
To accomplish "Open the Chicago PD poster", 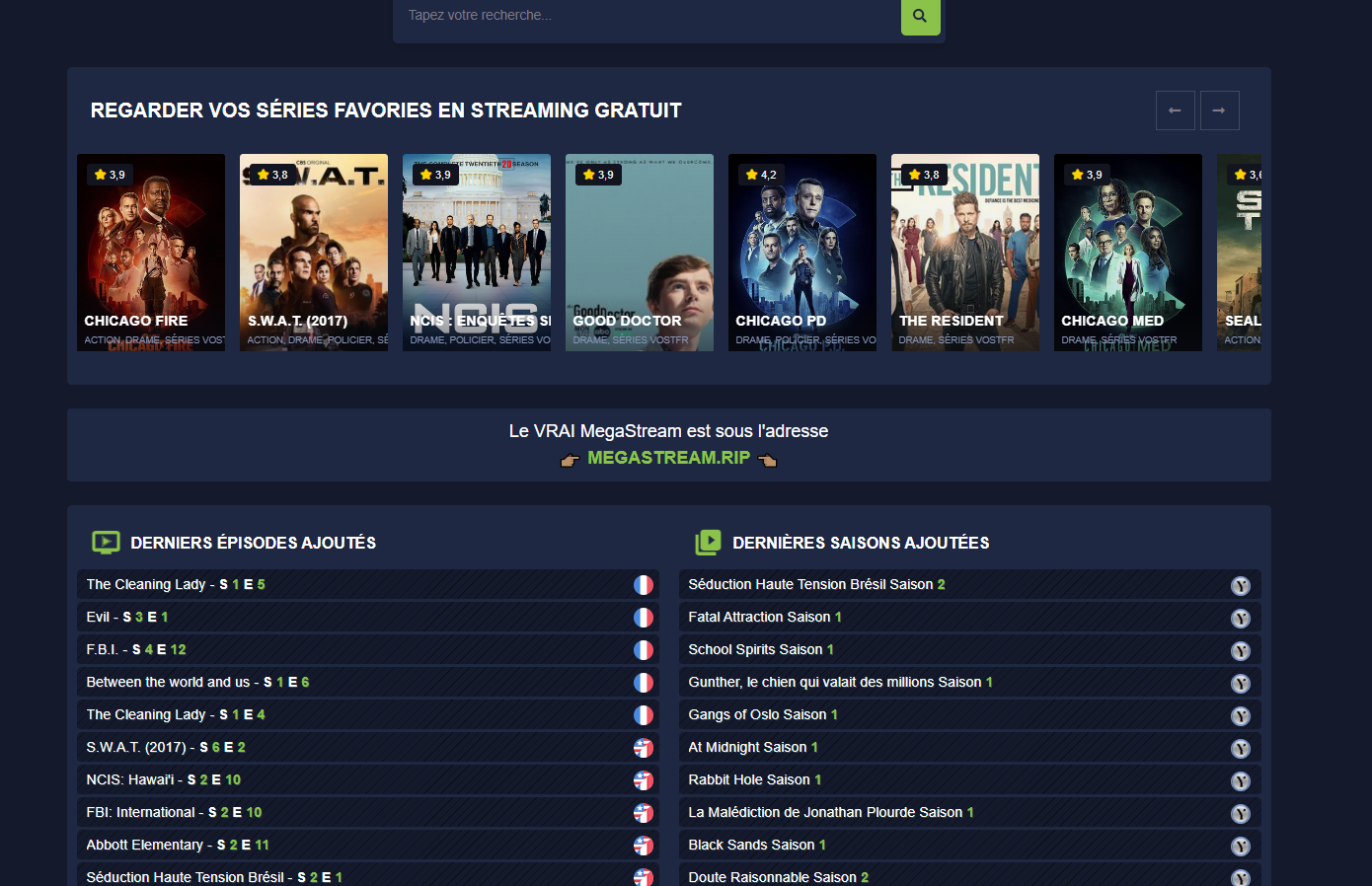I will tap(802, 253).
